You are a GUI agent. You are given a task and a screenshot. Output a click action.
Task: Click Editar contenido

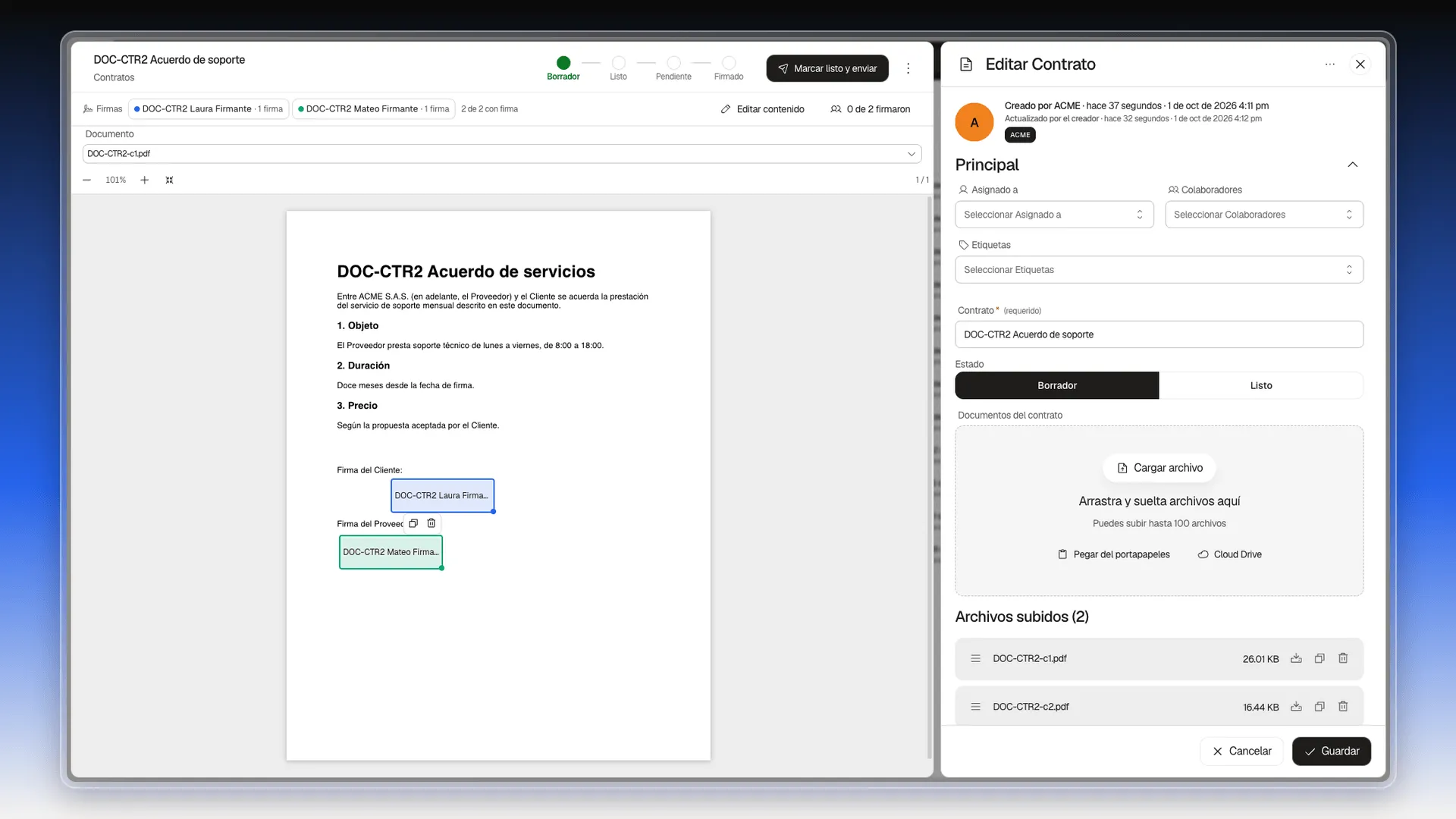pos(762,109)
